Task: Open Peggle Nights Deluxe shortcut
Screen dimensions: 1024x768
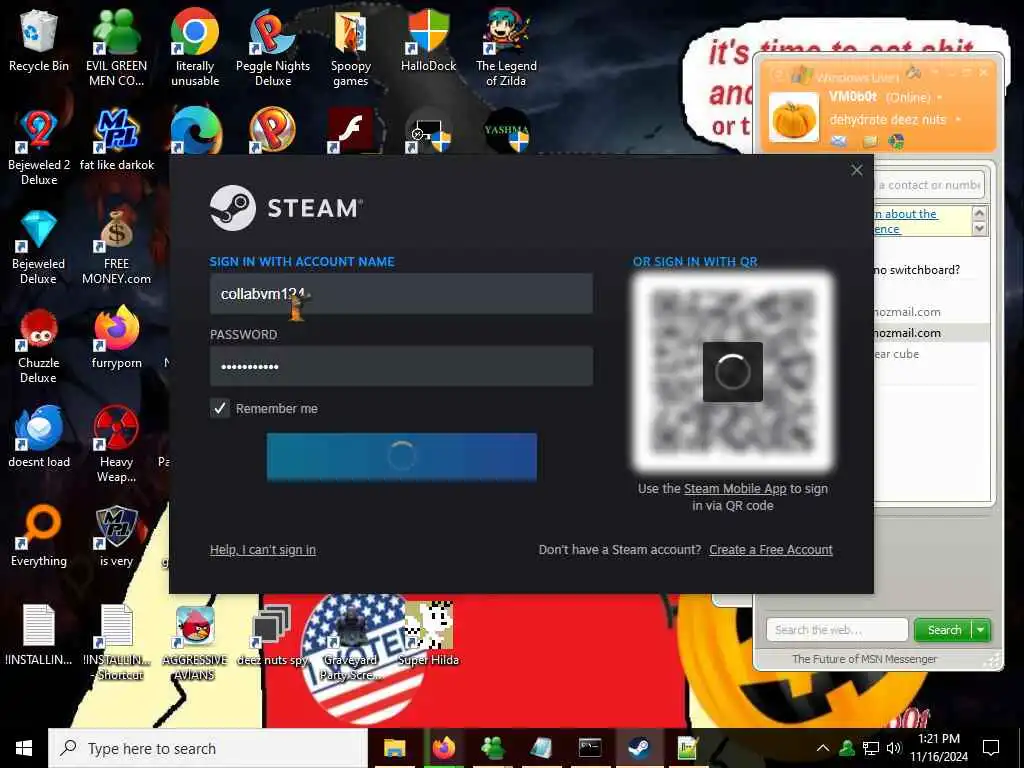Action: click(273, 47)
